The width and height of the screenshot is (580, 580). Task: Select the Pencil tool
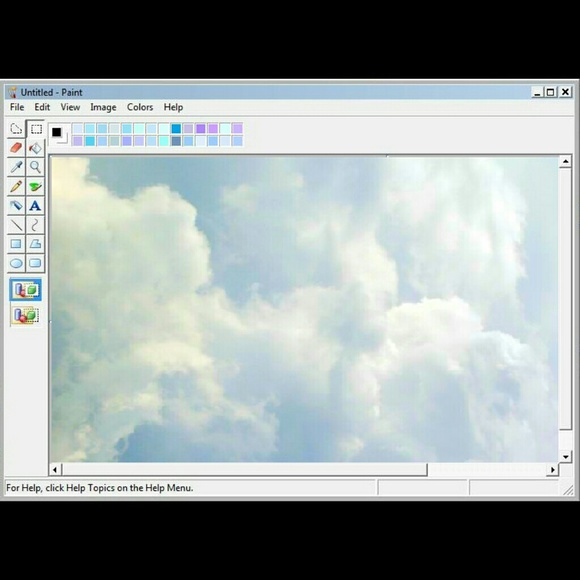tap(16, 186)
